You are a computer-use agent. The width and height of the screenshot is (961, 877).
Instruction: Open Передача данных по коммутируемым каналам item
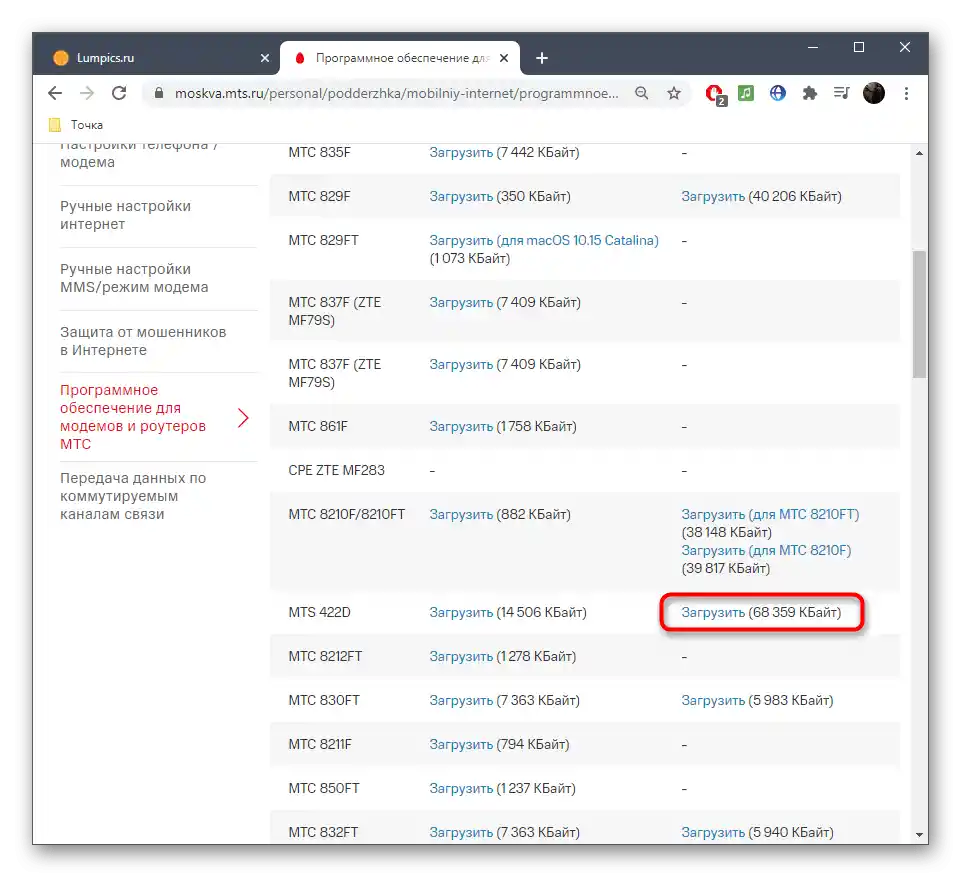tap(133, 496)
